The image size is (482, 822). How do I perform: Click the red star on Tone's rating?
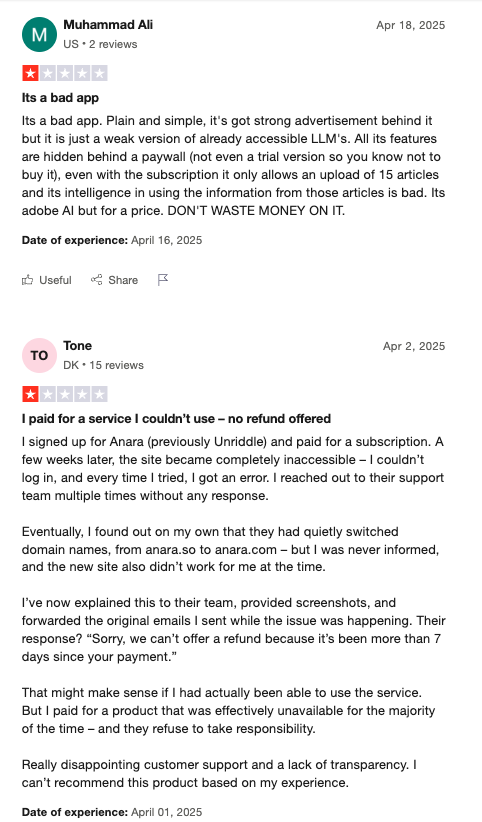(x=30, y=394)
